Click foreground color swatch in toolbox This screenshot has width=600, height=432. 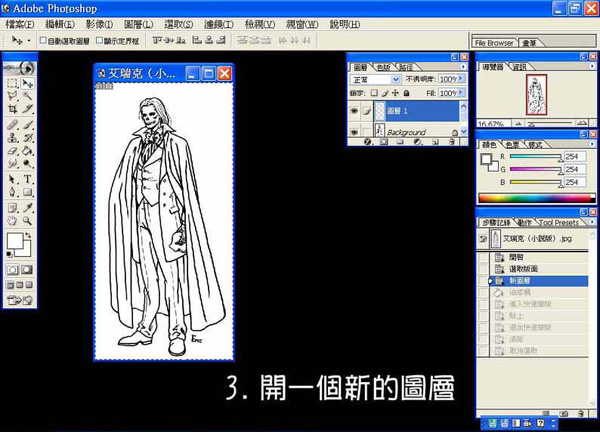point(15,241)
